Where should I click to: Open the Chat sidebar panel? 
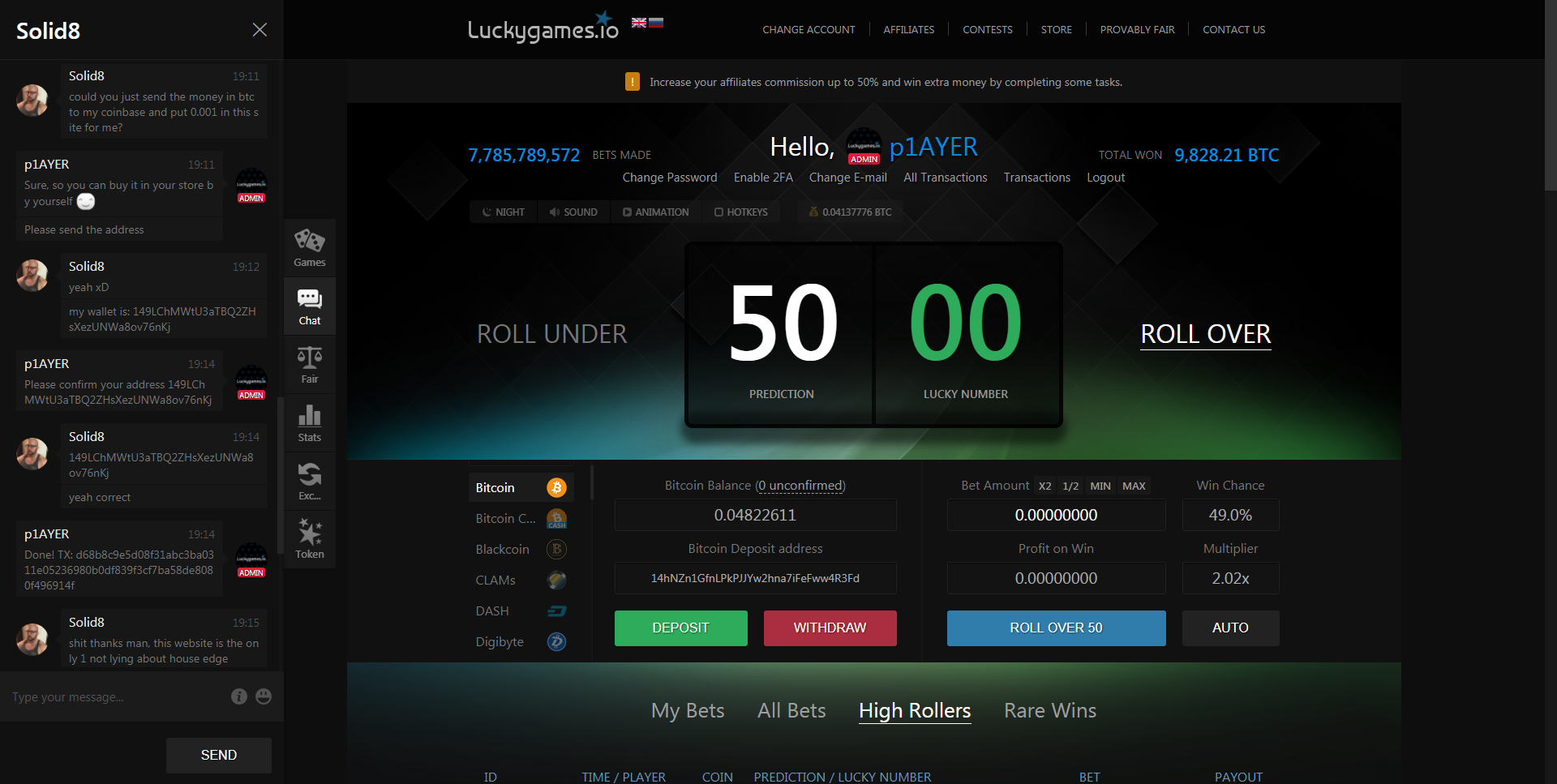[310, 306]
